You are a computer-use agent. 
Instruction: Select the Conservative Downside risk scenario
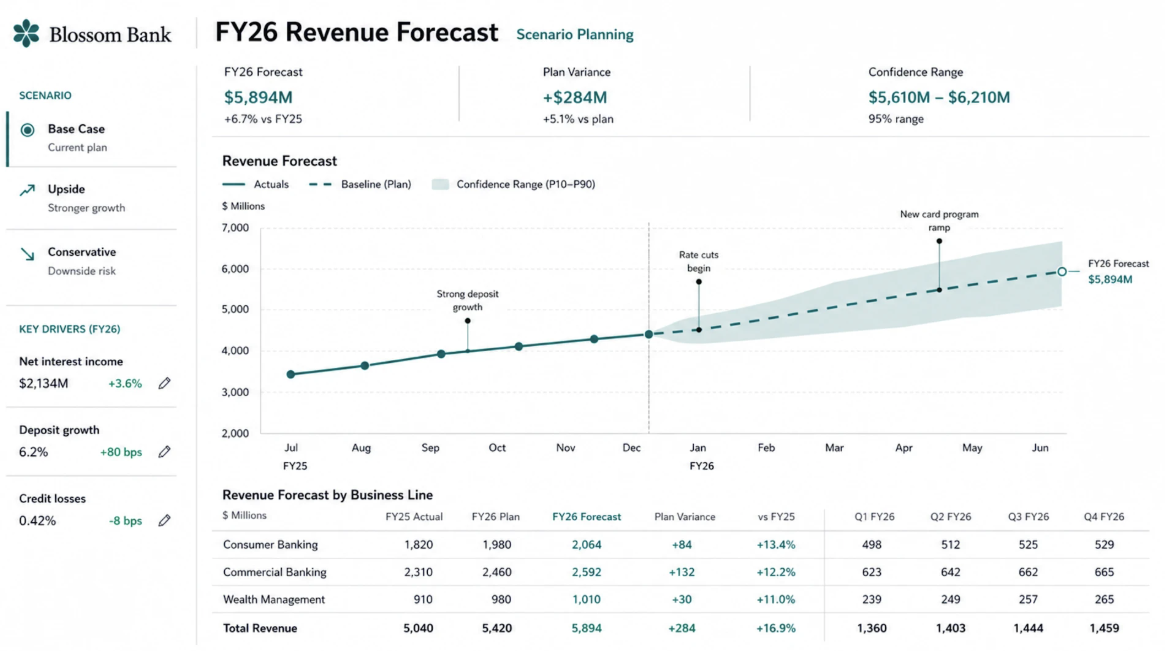[91, 262]
